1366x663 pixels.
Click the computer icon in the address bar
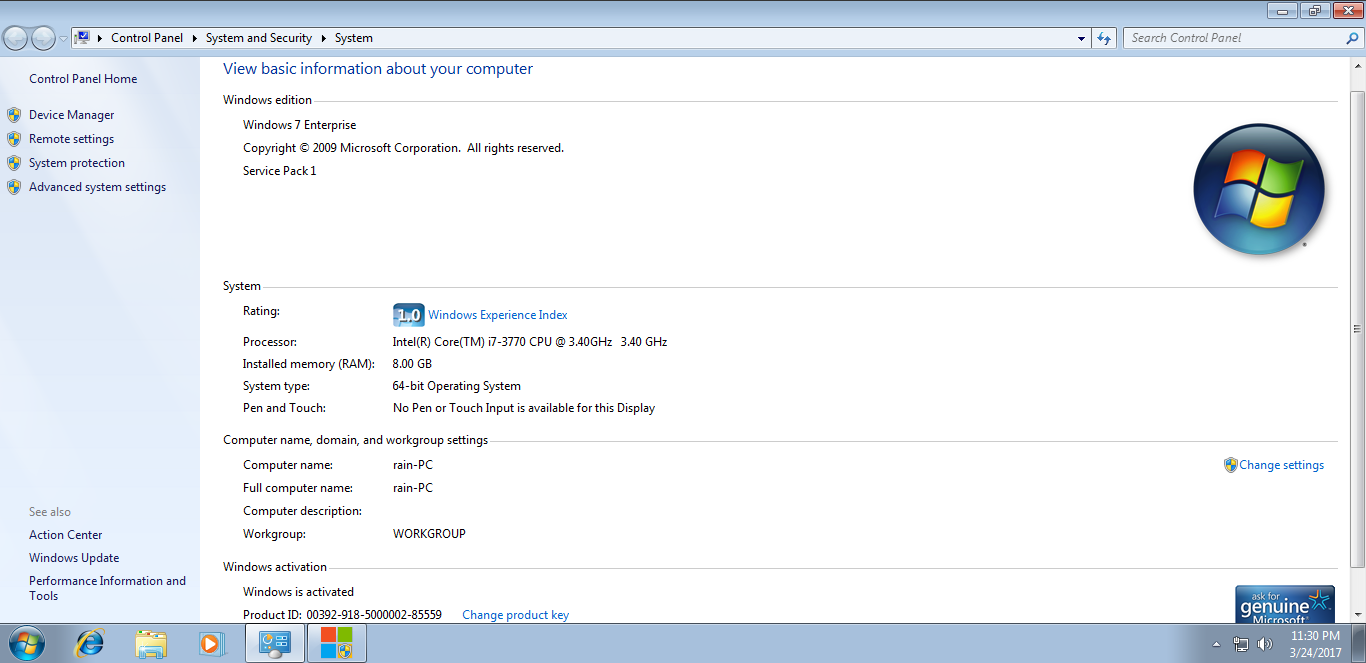pos(83,38)
